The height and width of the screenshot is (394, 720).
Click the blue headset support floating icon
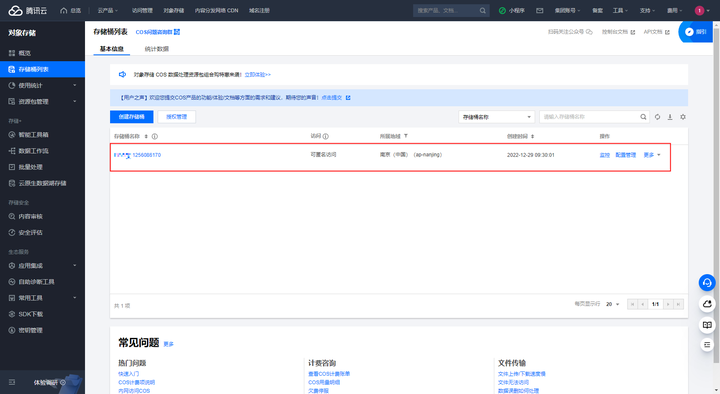(707, 282)
